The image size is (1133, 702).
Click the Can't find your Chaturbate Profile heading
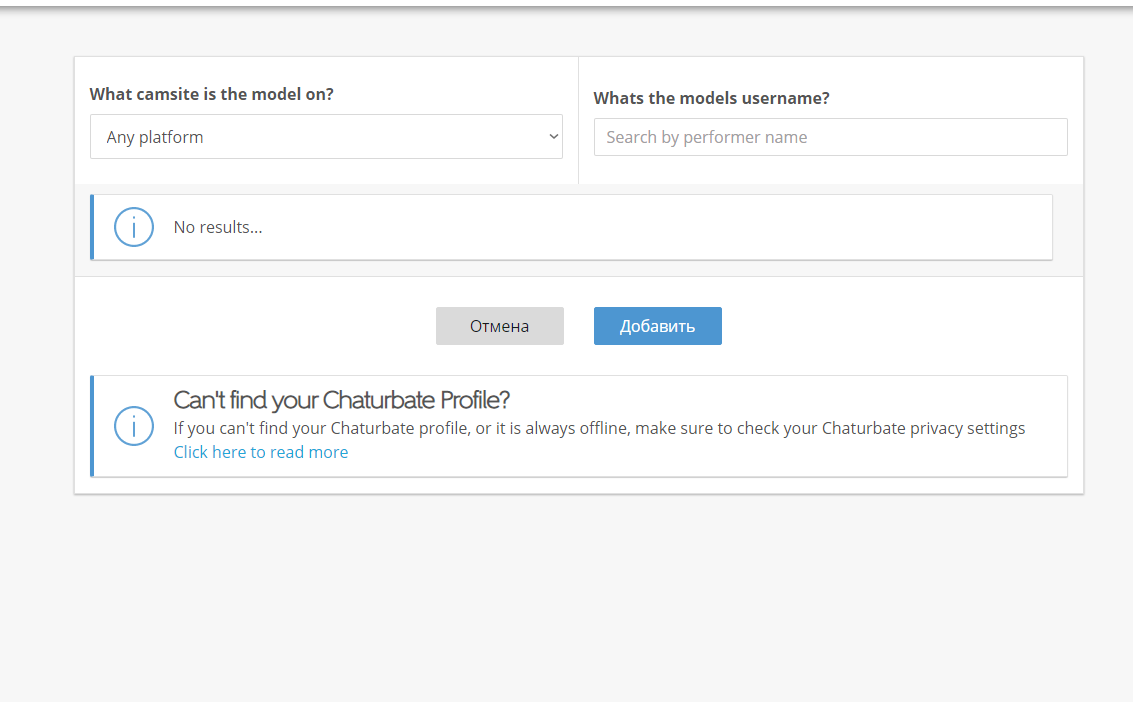point(341,400)
